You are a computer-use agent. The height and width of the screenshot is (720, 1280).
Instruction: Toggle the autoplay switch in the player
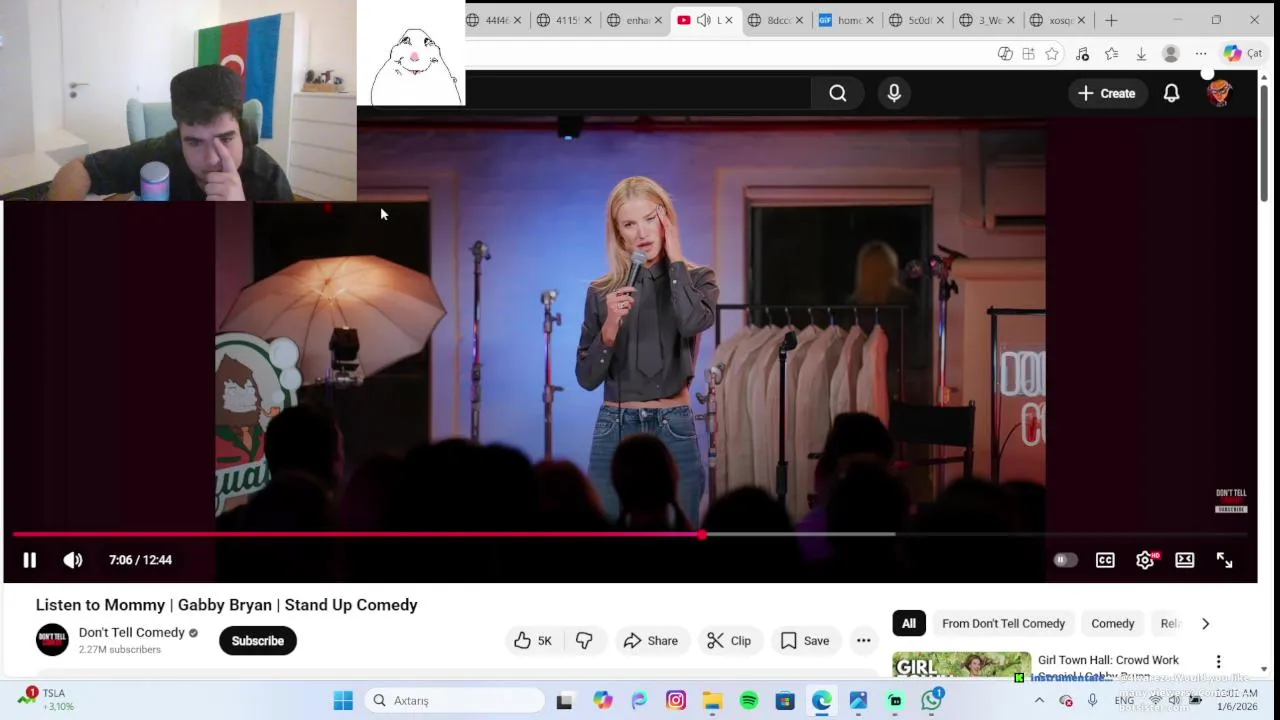point(1065,560)
